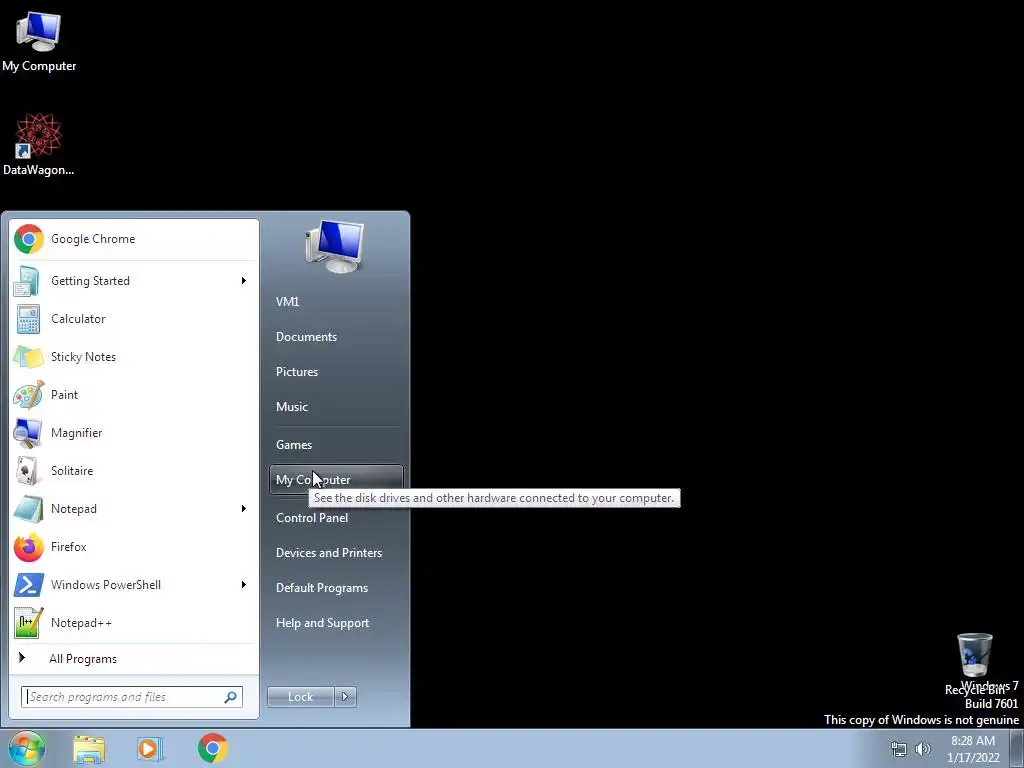This screenshot has width=1024, height=768.
Task: Click the Lock button
Action: [301, 697]
